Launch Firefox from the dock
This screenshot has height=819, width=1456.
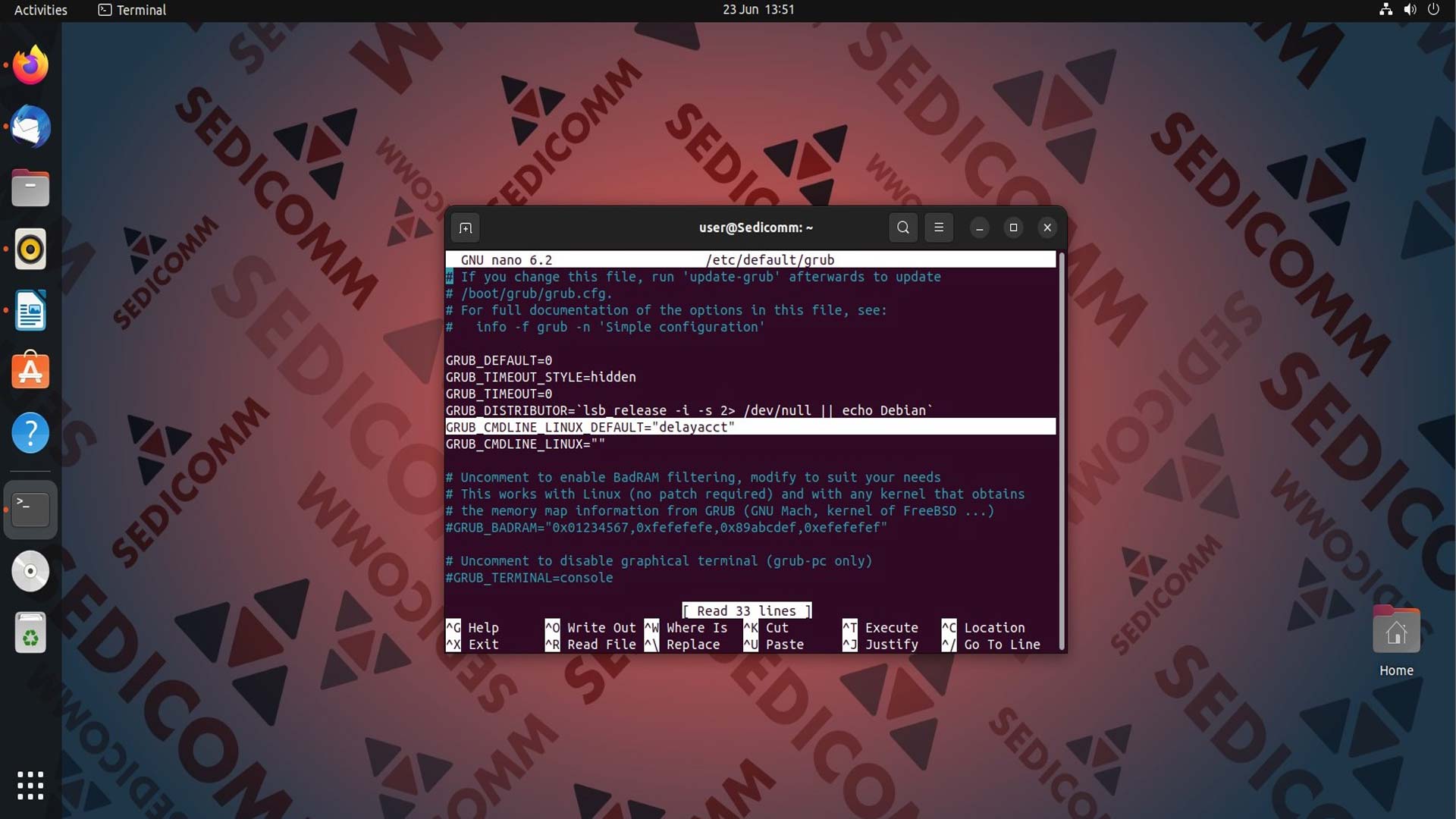point(30,65)
